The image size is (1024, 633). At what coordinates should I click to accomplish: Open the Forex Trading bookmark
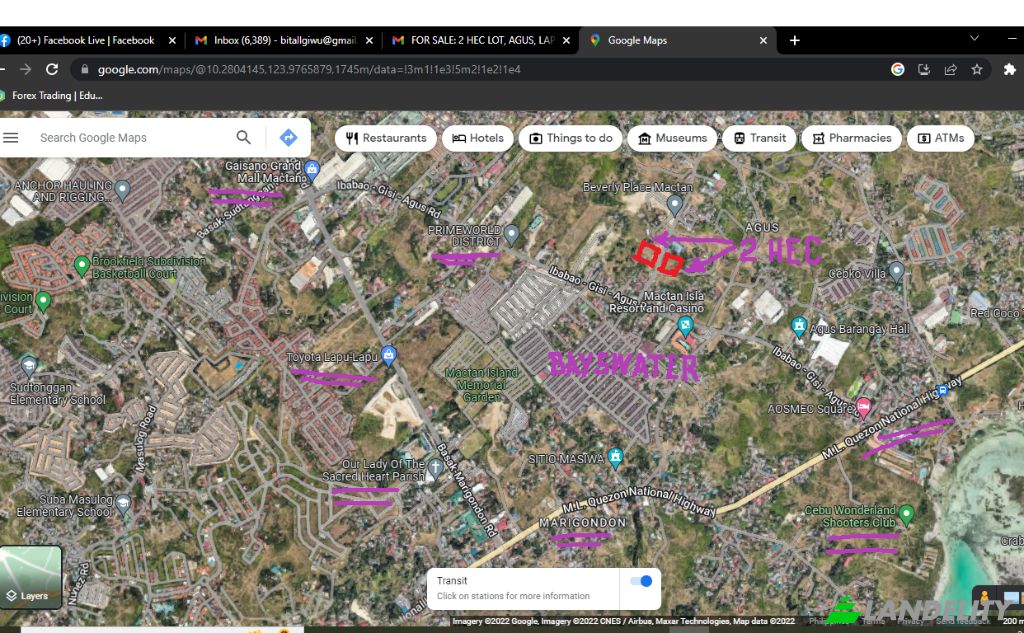pyautogui.click(x=55, y=96)
